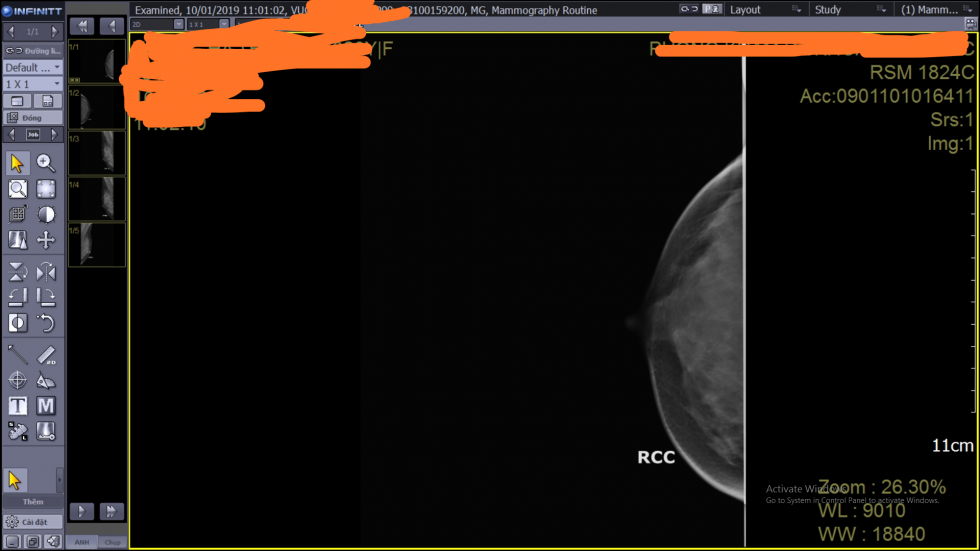Expand the 1 X 1 layout dropdown
The width and height of the screenshot is (980, 551).
33,84
